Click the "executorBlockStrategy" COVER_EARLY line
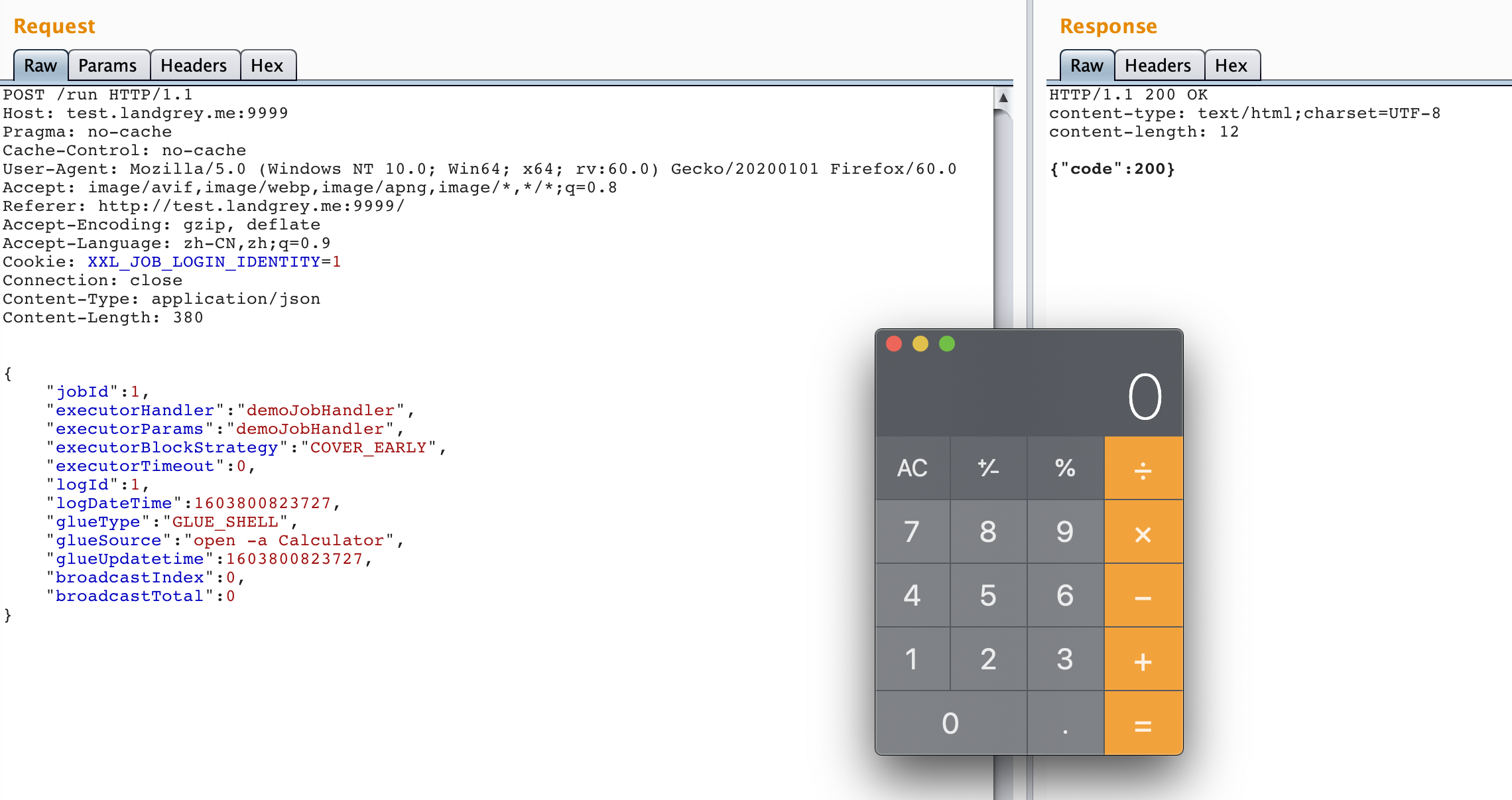 (246, 448)
